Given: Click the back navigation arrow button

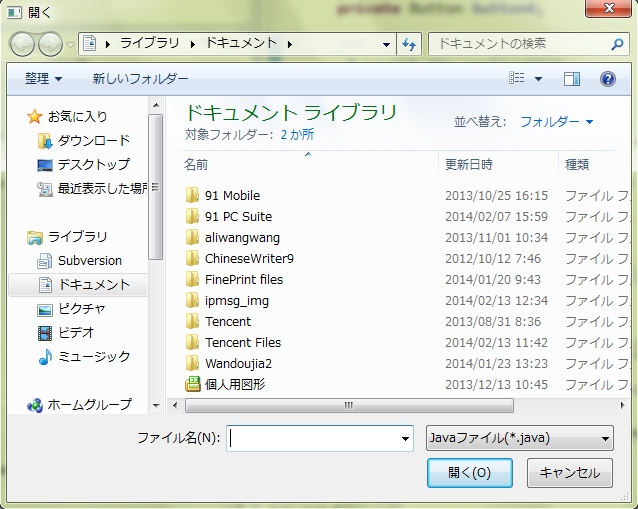Looking at the screenshot, I should coord(23,44).
